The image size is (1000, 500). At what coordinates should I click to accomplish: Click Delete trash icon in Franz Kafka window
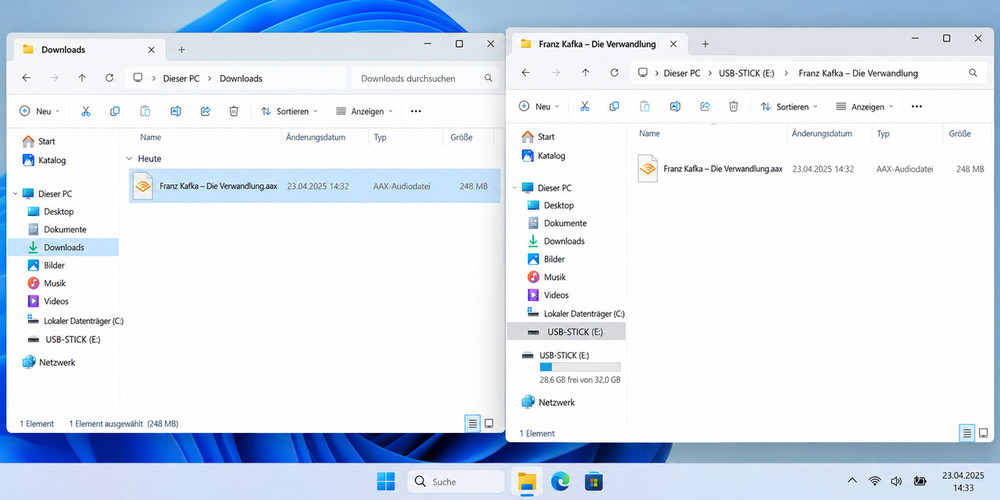pos(734,107)
